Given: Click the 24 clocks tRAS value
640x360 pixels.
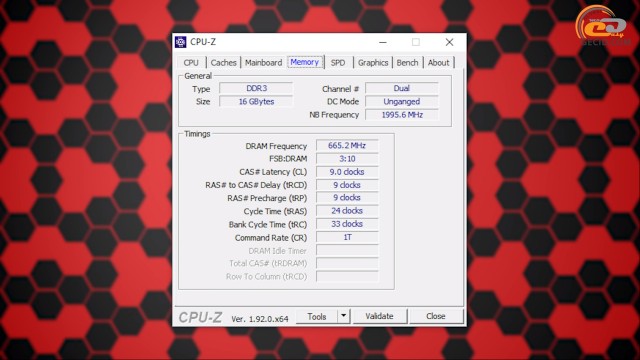Looking at the screenshot, I should pyautogui.click(x=347, y=211).
